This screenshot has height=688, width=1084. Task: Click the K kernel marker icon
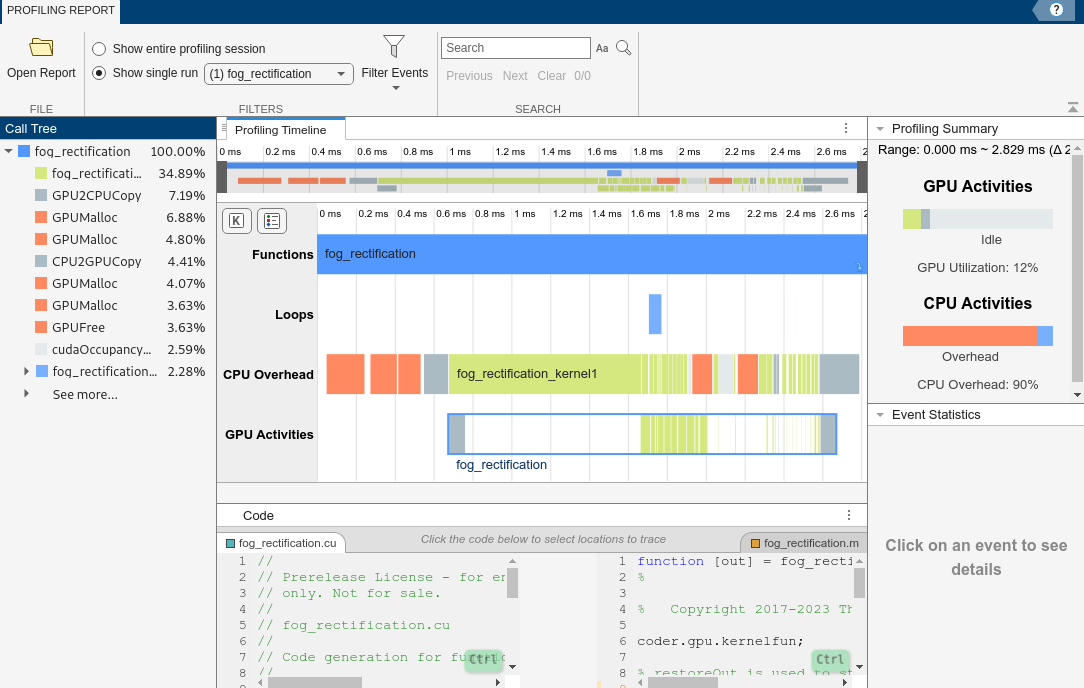pyautogui.click(x=236, y=220)
